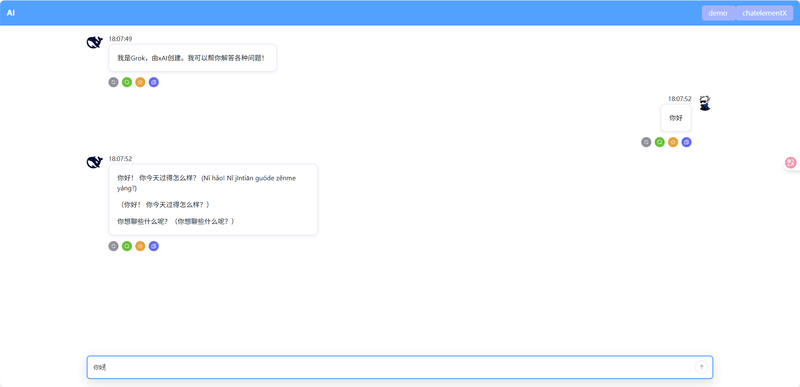Click the user's "你好" message bubble
Image resolution: width=800 pixels, height=387 pixels.
coord(676,118)
